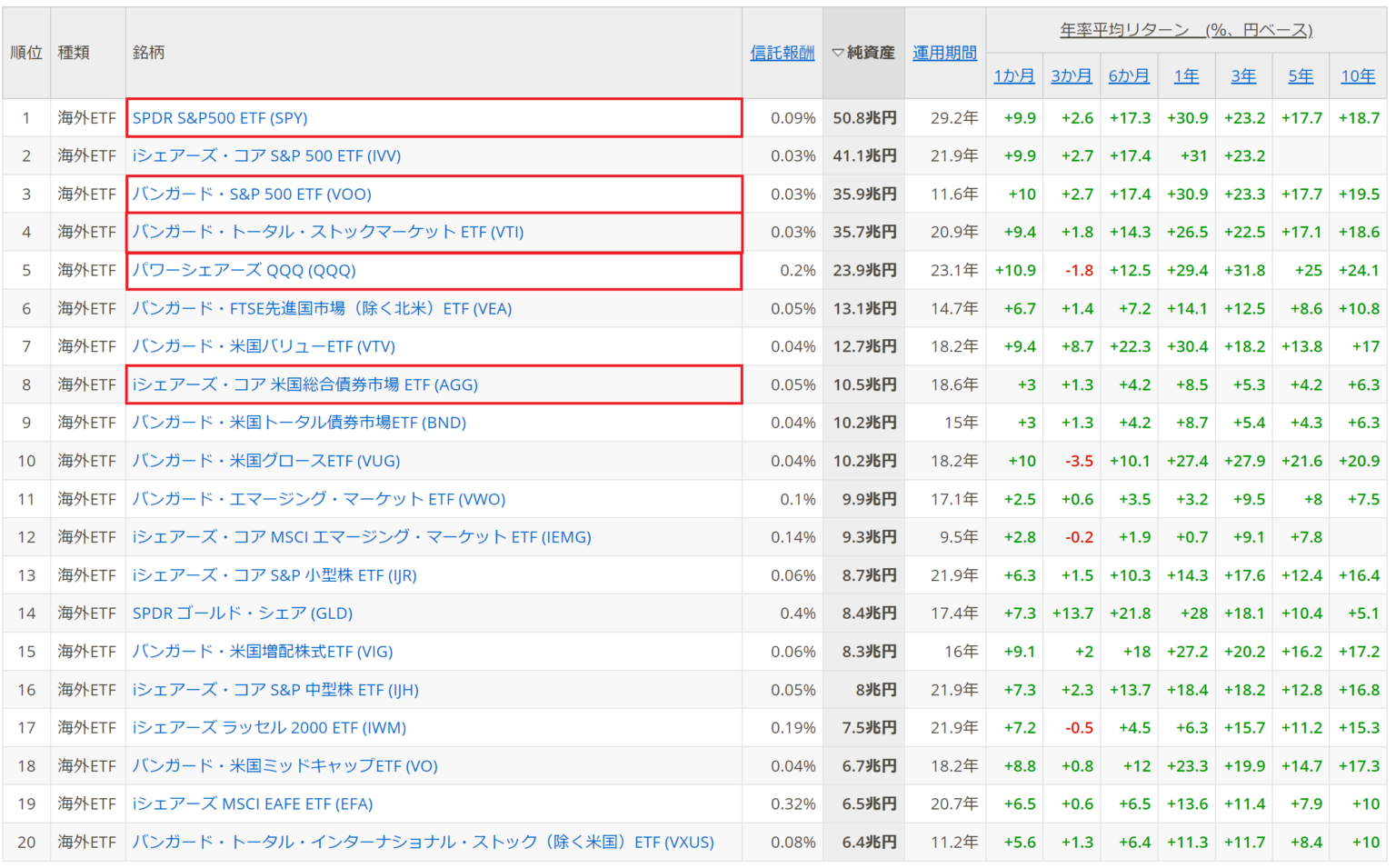Image resolution: width=1396 pixels, height=868 pixels.
Task: Click the 運用期間 column header link
Action: pyautogui.click(x=944, y=53)
